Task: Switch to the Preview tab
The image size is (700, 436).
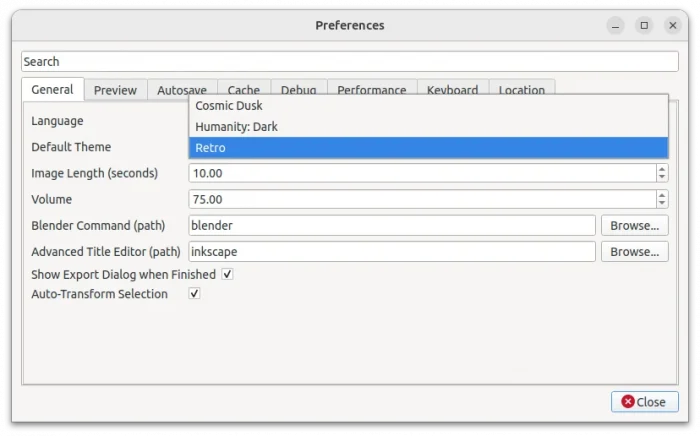Action: coord(115,90)
